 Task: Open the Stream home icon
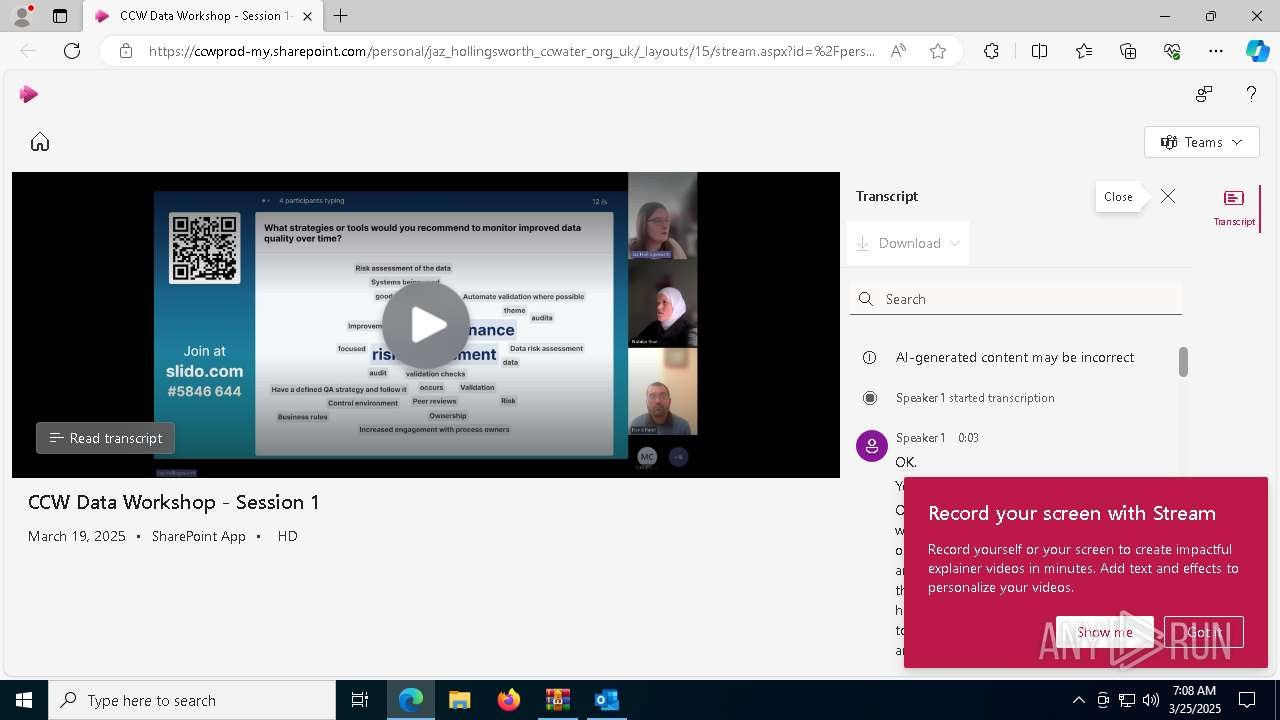[40, 142]
